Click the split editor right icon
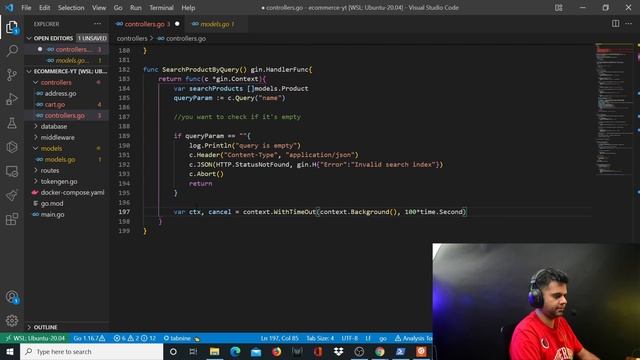Viewport: 640px width, 360px height. pyautogui.click(x=616, y=24)
